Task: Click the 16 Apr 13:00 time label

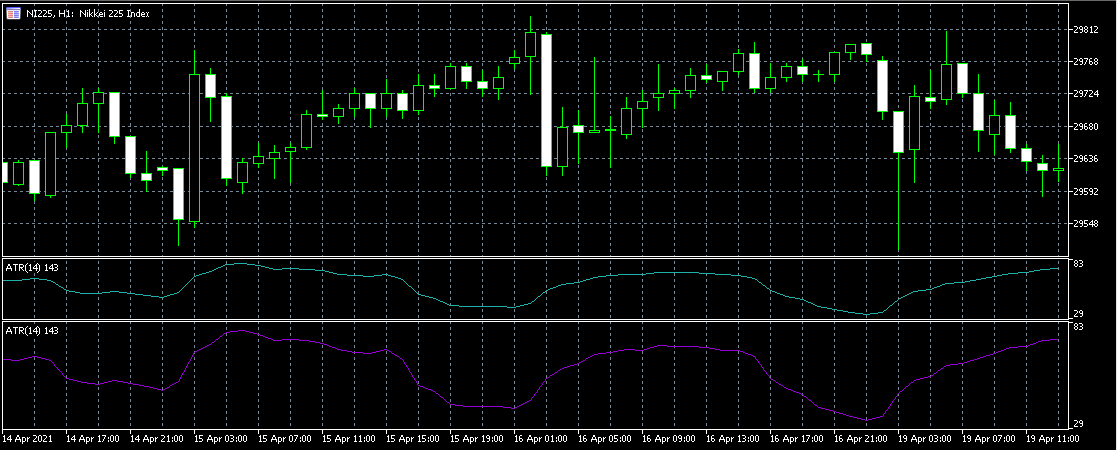Action: 731,439
